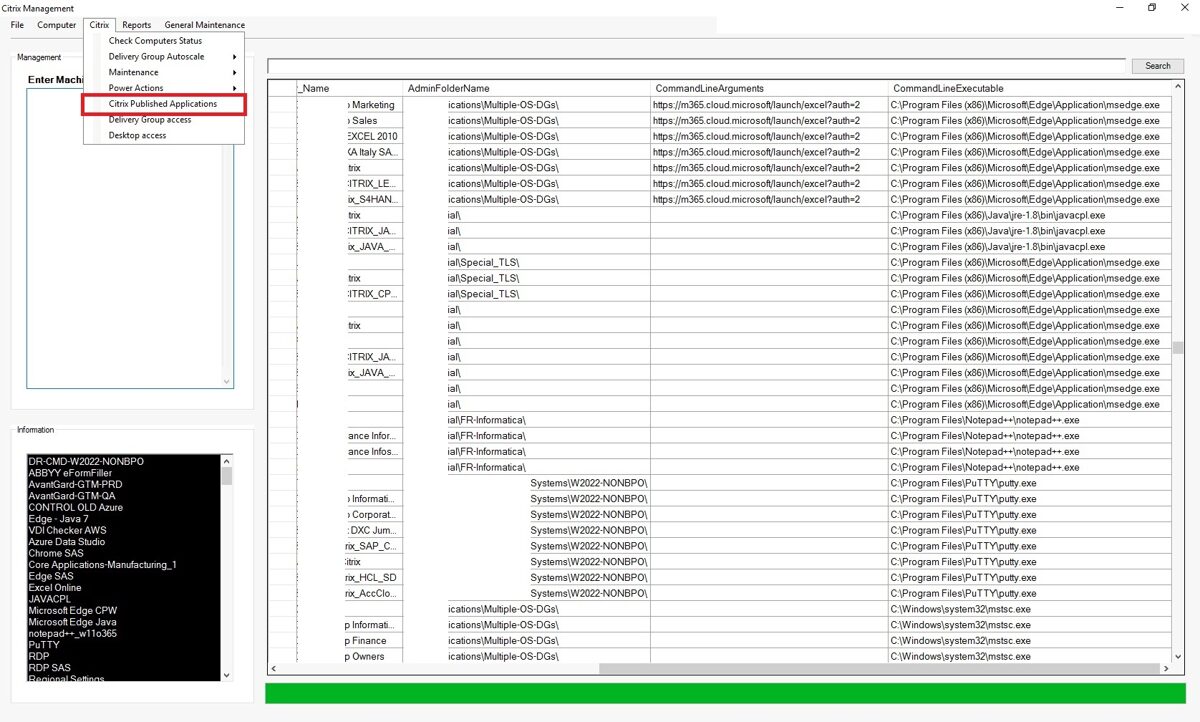Grab the table's vertical scrollbar thumb
The height and width of the screenshot is (722, 1200).
pyautogui.click(x=1178, y=348)
